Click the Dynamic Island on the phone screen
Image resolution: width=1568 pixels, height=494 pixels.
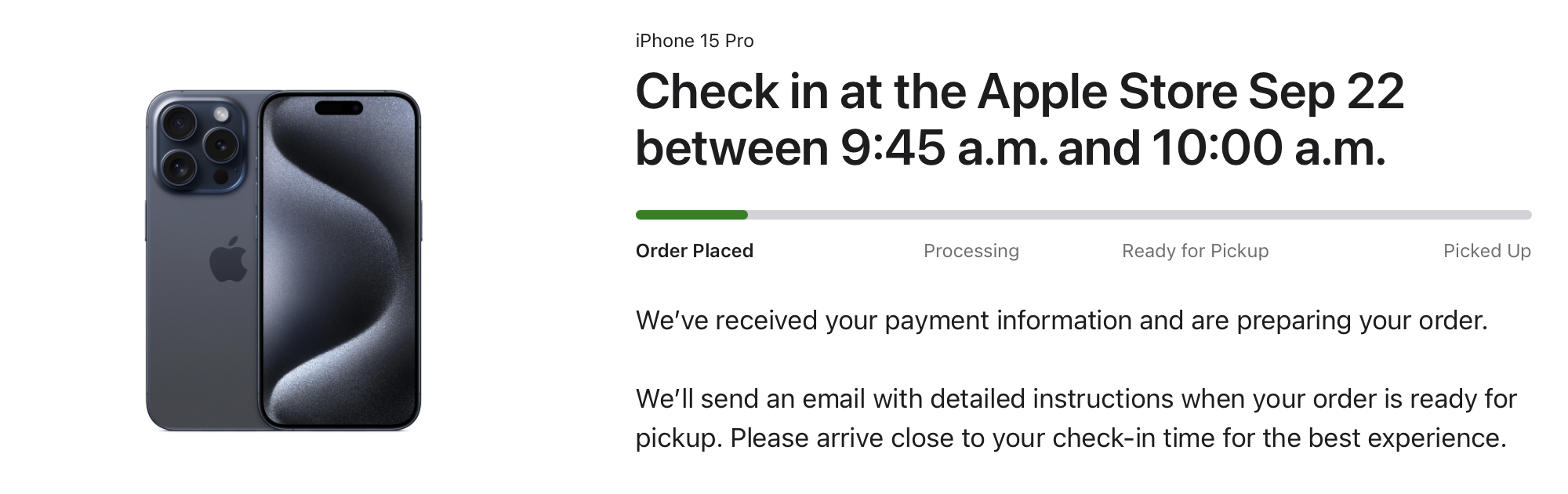(x=339, y=107)
